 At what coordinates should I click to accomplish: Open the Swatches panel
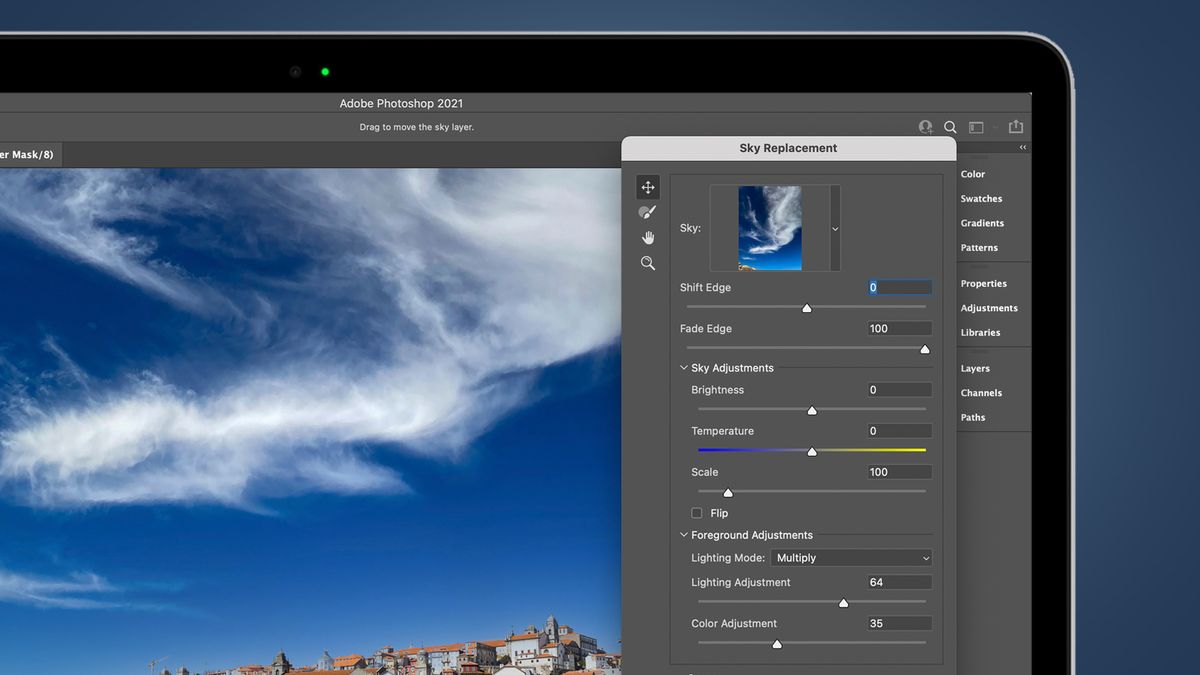[981, 198]
